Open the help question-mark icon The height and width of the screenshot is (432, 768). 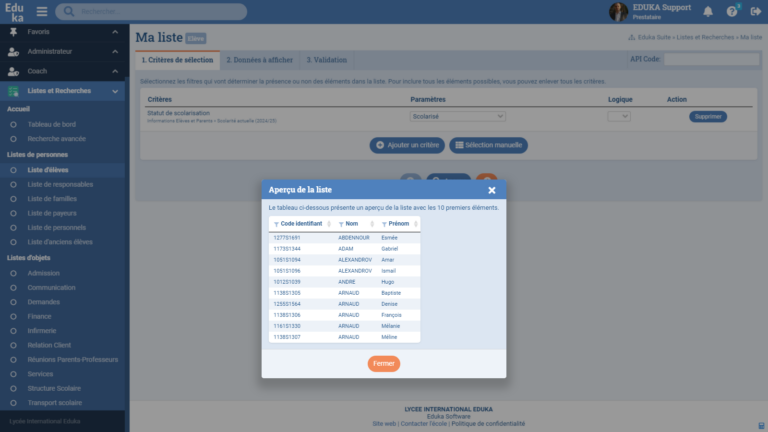[732, 11]
